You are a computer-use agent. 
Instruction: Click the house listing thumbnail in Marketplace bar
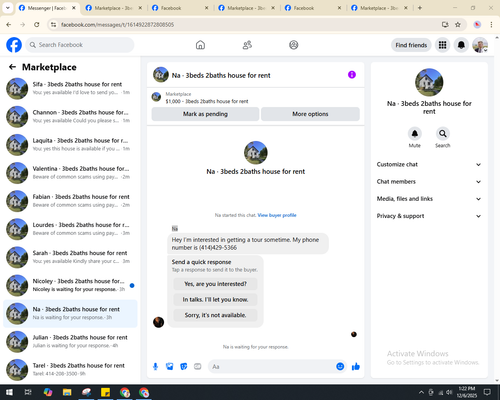[x=156, y=97]
